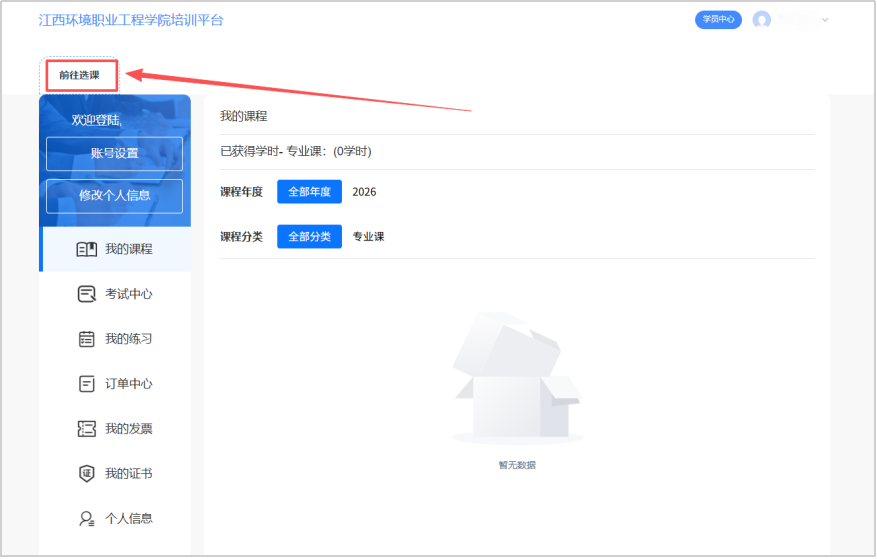
Task: Click the 账号设置 button
Action: [114, 153]
